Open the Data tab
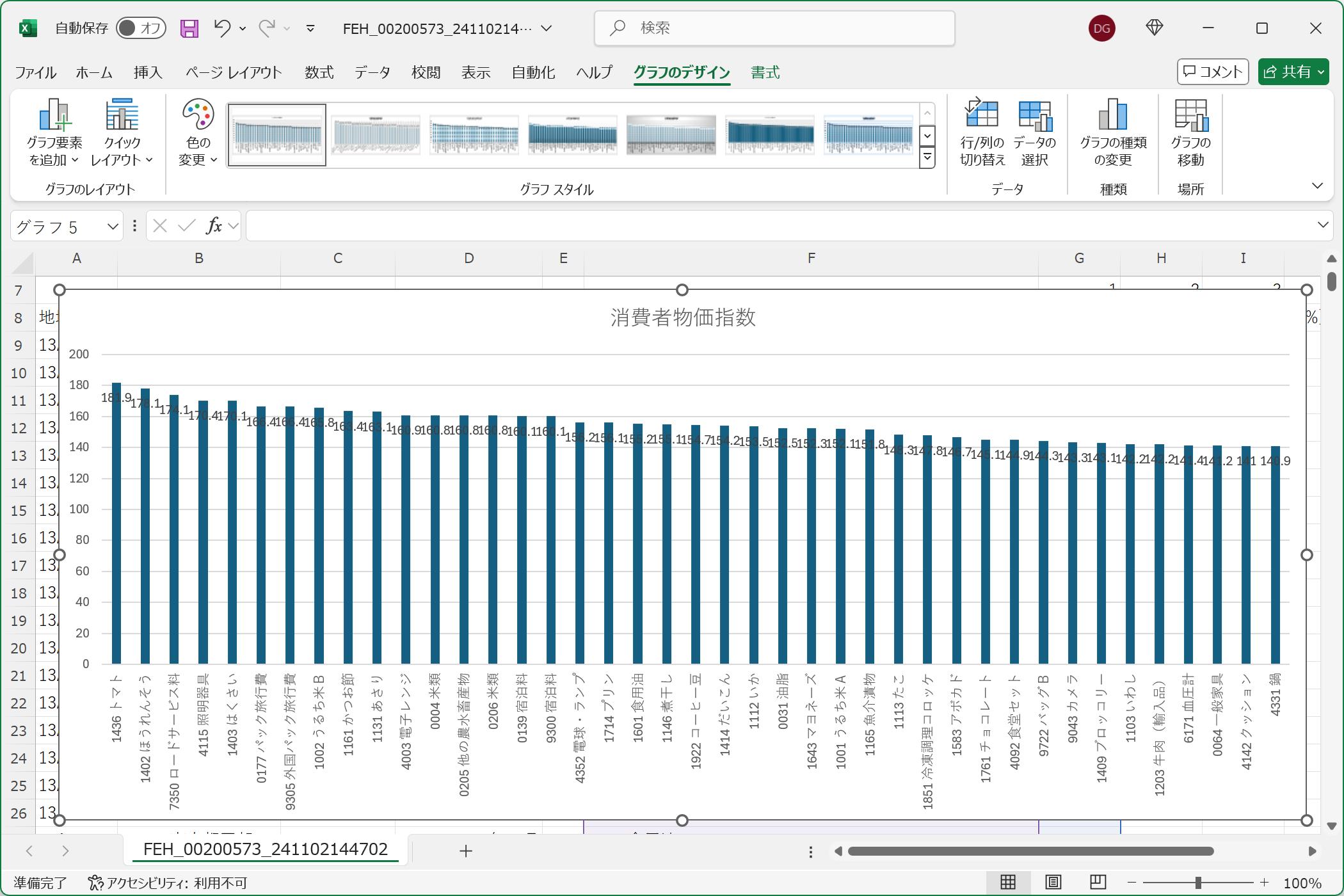 [372, 72]
